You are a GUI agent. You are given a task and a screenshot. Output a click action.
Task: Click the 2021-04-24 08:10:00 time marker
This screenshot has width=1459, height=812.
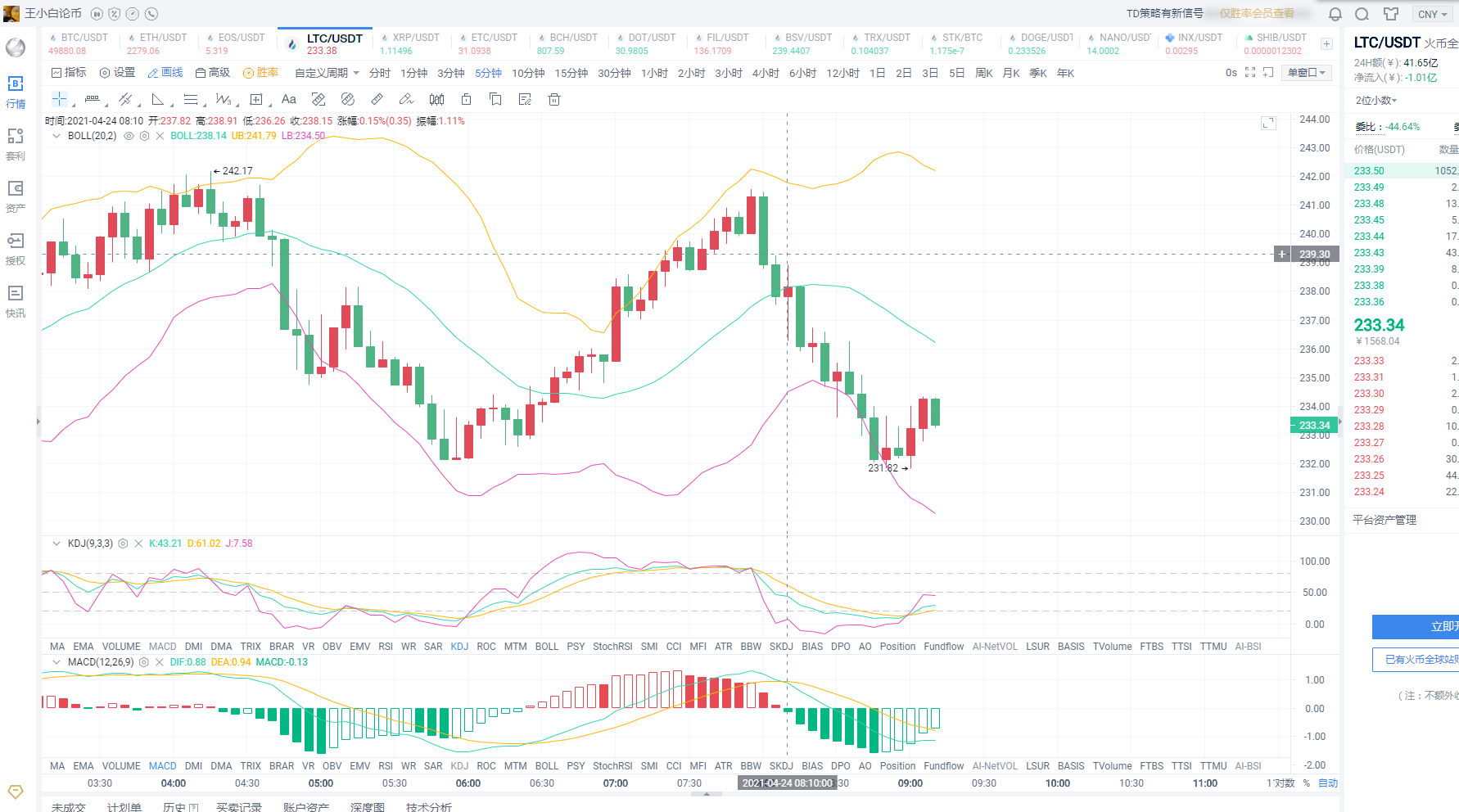point(787,783)
